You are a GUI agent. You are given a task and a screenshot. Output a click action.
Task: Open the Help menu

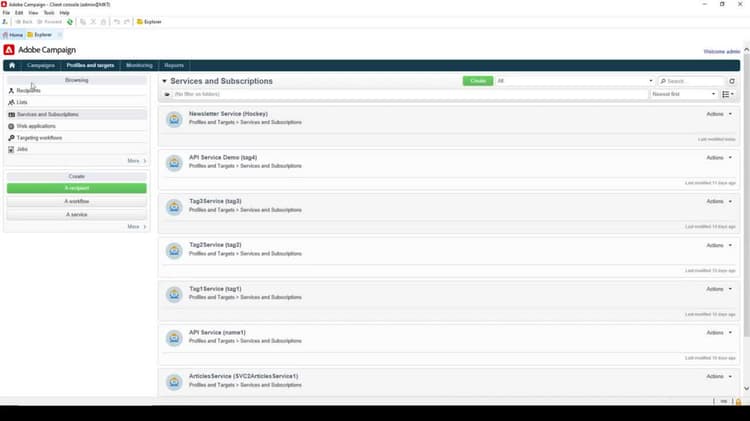pyautogui.click(x=65, y=13)
